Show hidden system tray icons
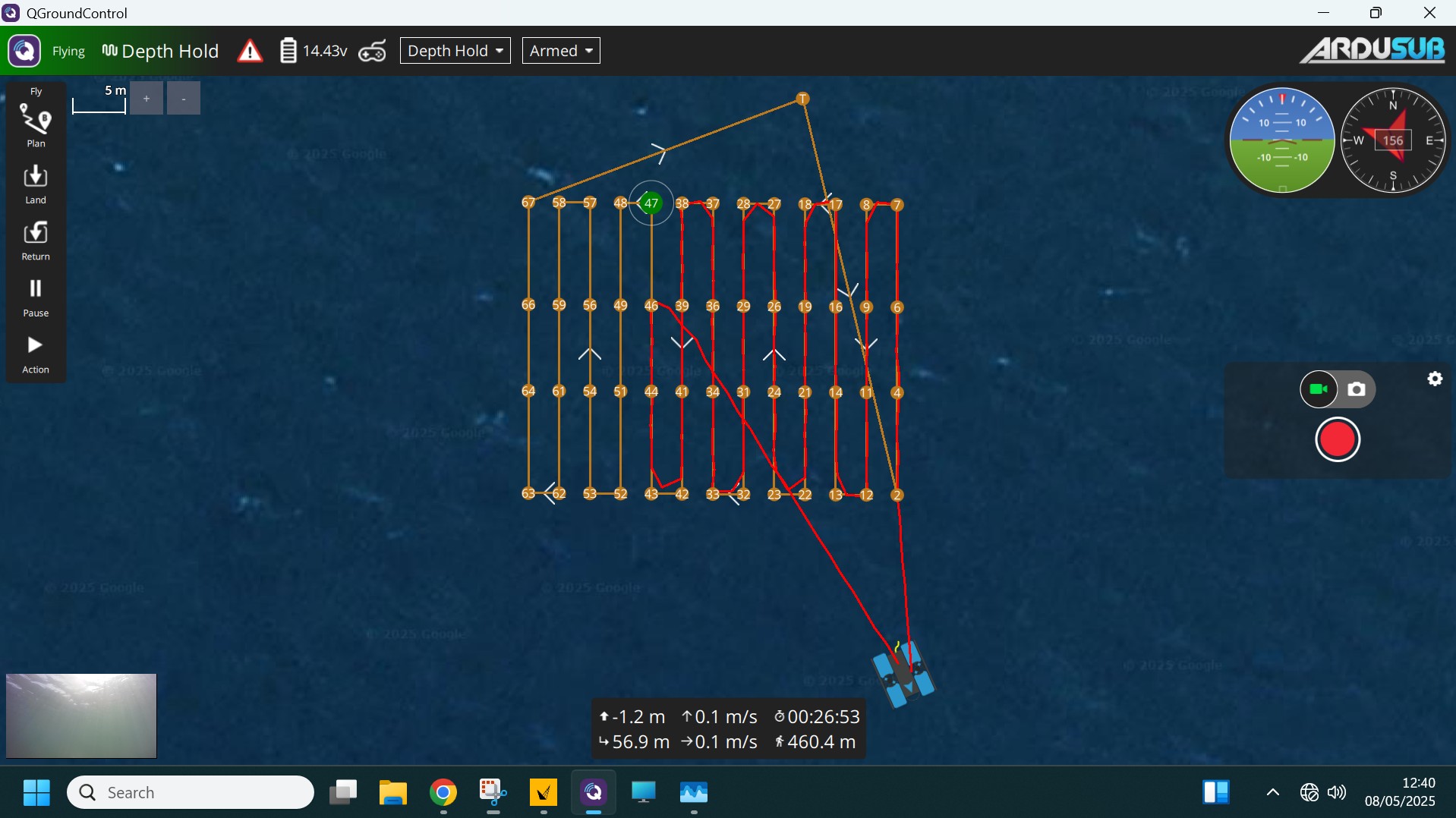 point(1273,793)
